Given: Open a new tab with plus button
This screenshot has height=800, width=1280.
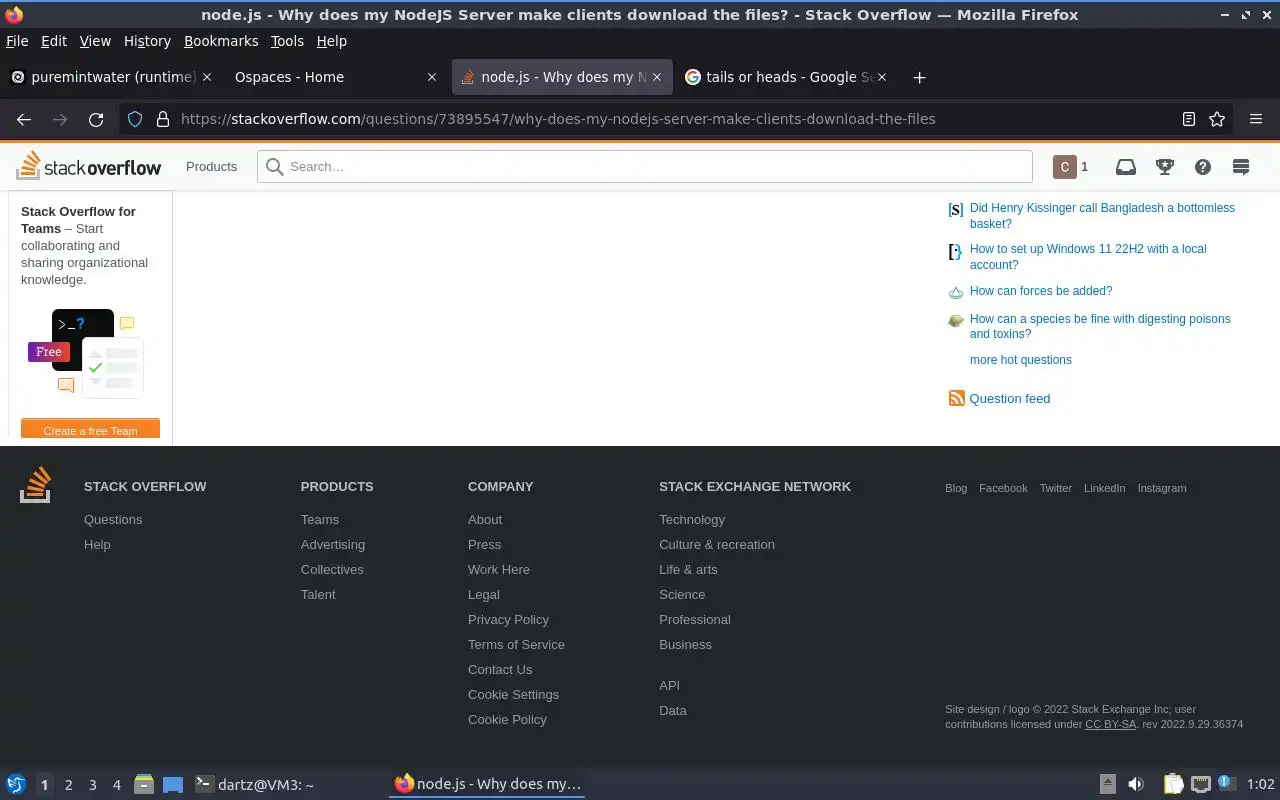Looking at the screenshot, I should (919, 77).
